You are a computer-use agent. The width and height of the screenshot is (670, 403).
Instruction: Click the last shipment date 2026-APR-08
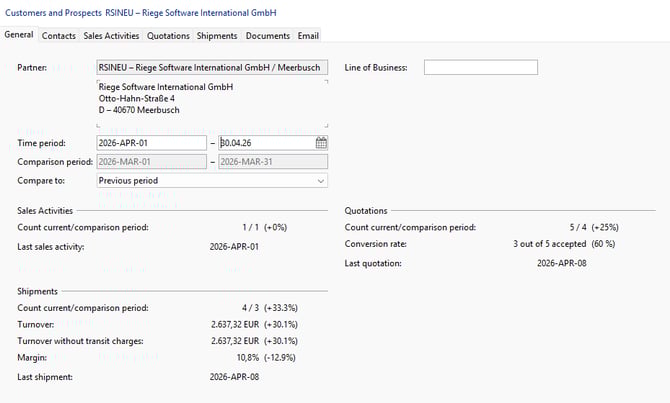(234, 377)
